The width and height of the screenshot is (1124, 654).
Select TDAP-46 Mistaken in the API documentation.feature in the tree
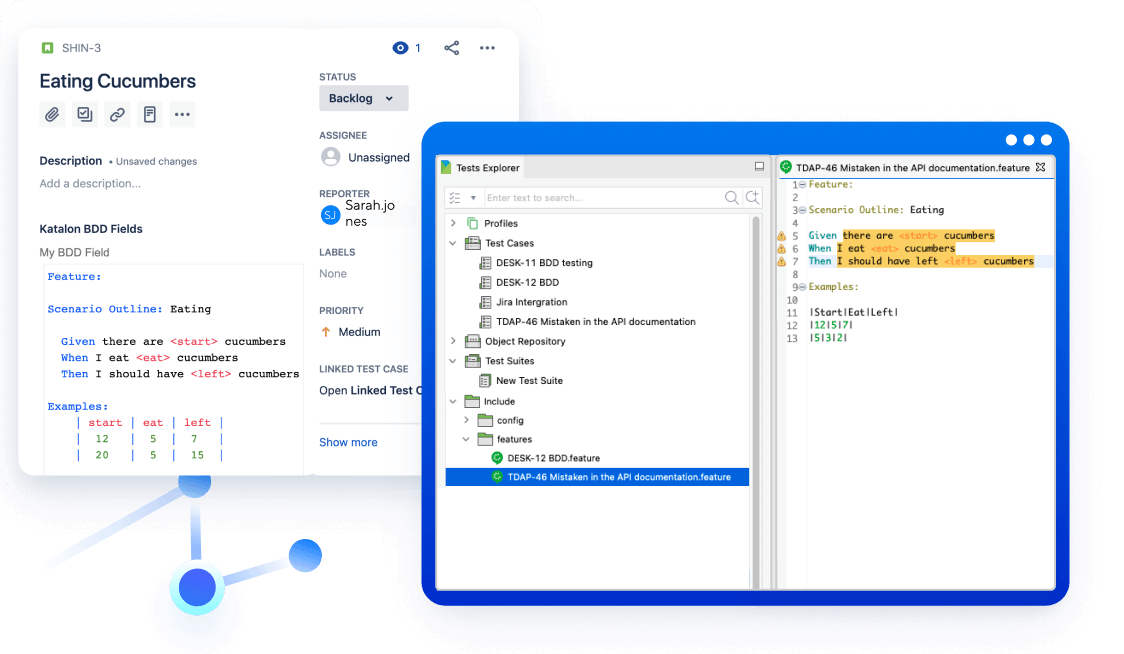(x=597, y=477)
